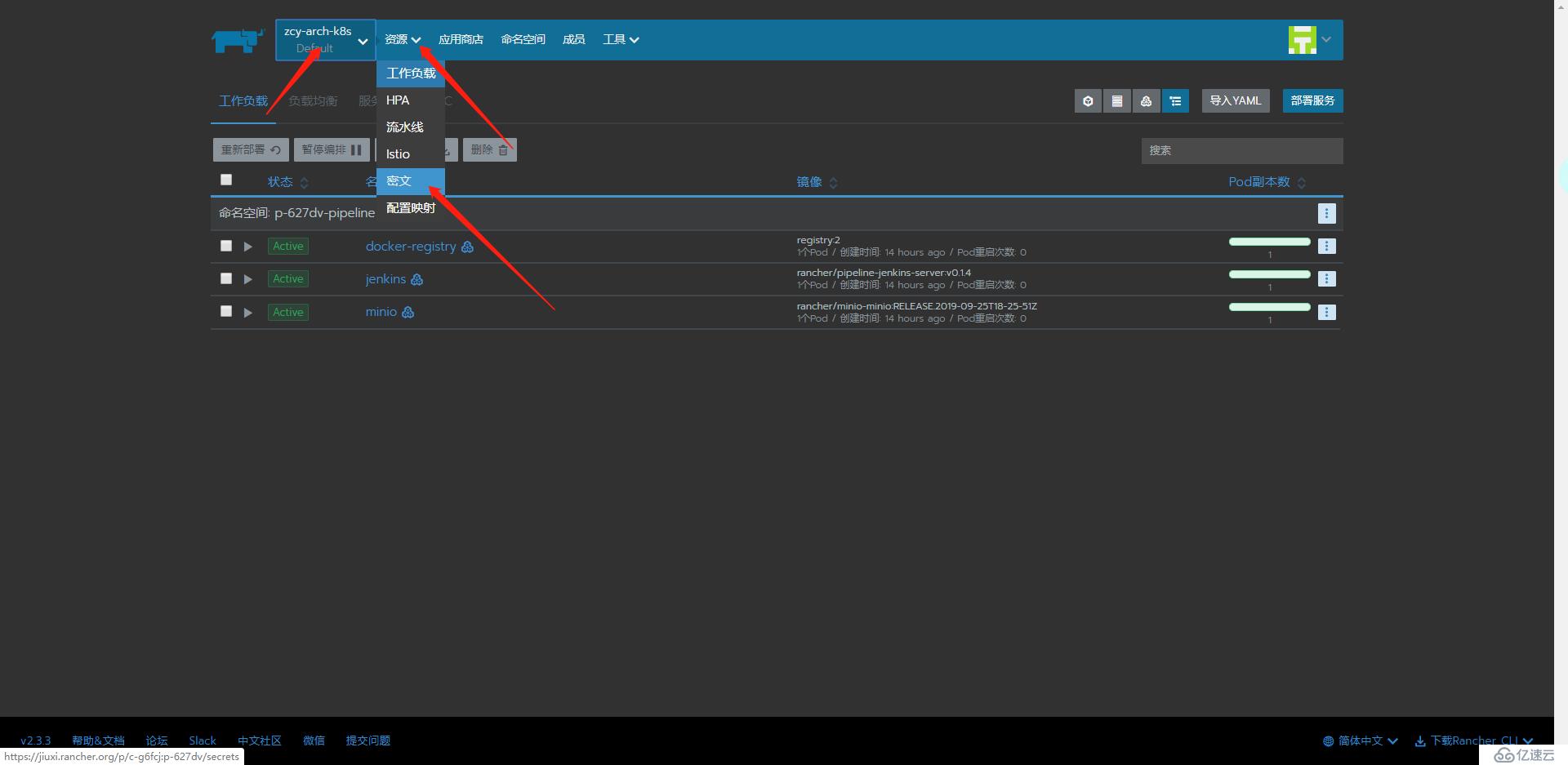Click the icon beside jenkins name
1568x765 pixels.
pos(416,279)
